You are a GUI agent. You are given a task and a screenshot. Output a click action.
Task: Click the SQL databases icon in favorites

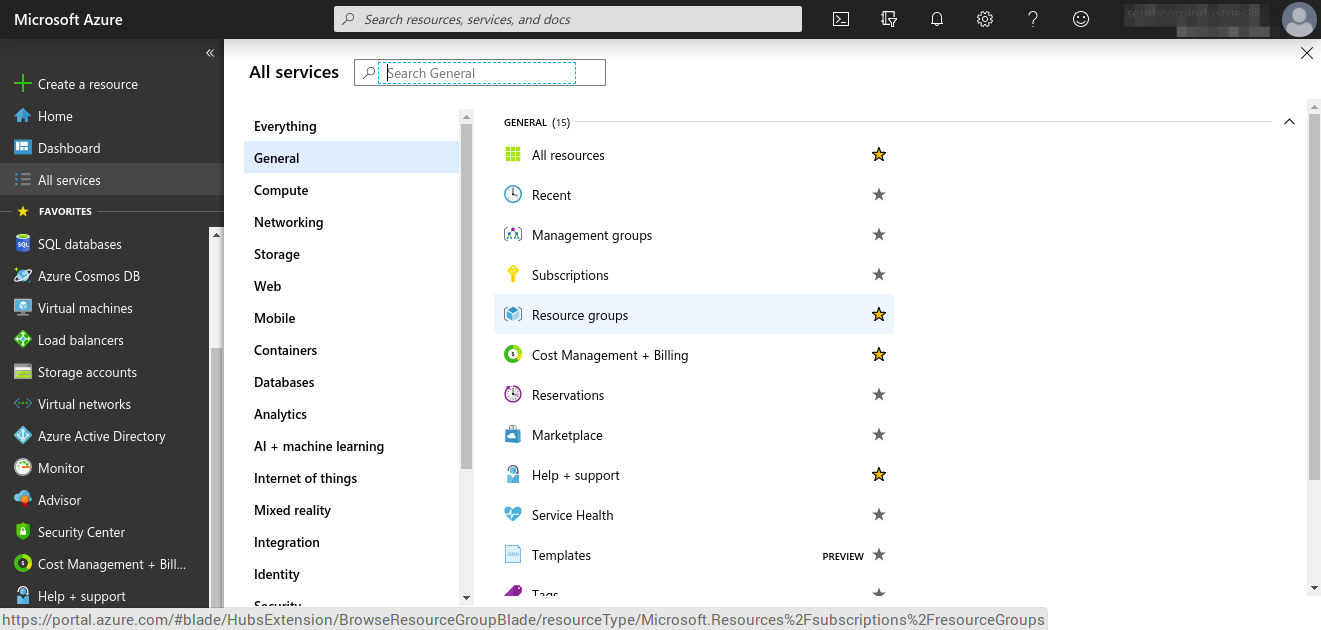point(22,244)
